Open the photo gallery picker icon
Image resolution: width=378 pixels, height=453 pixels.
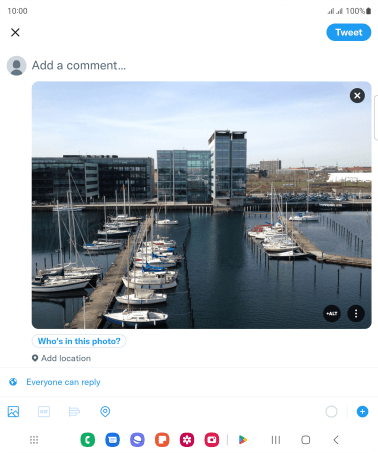13,412
